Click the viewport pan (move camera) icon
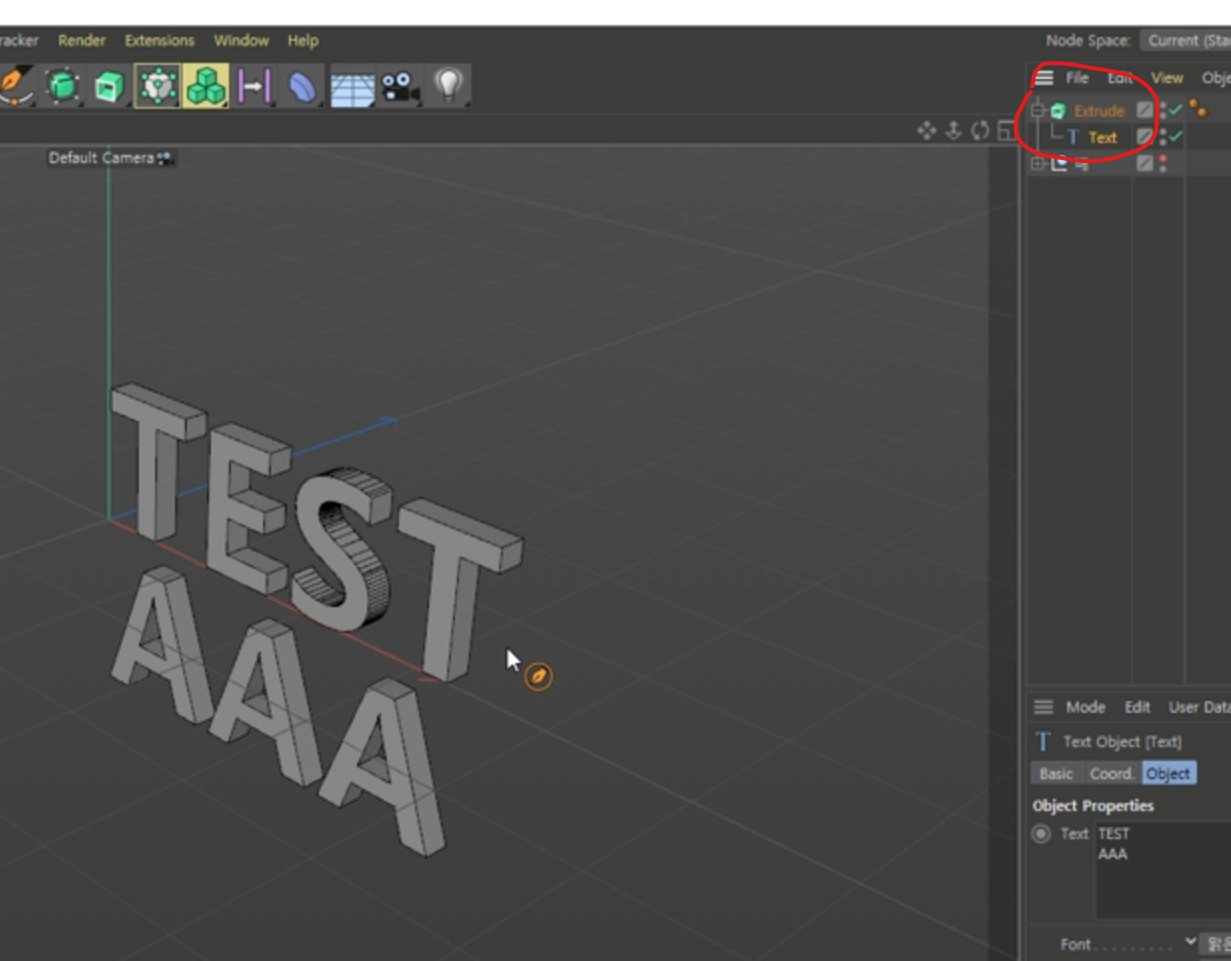The image size is (1231, 961). point(926,131)
